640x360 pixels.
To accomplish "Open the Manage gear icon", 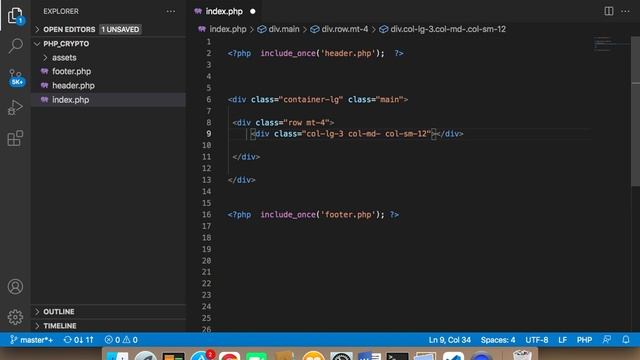I will point(15,317).
